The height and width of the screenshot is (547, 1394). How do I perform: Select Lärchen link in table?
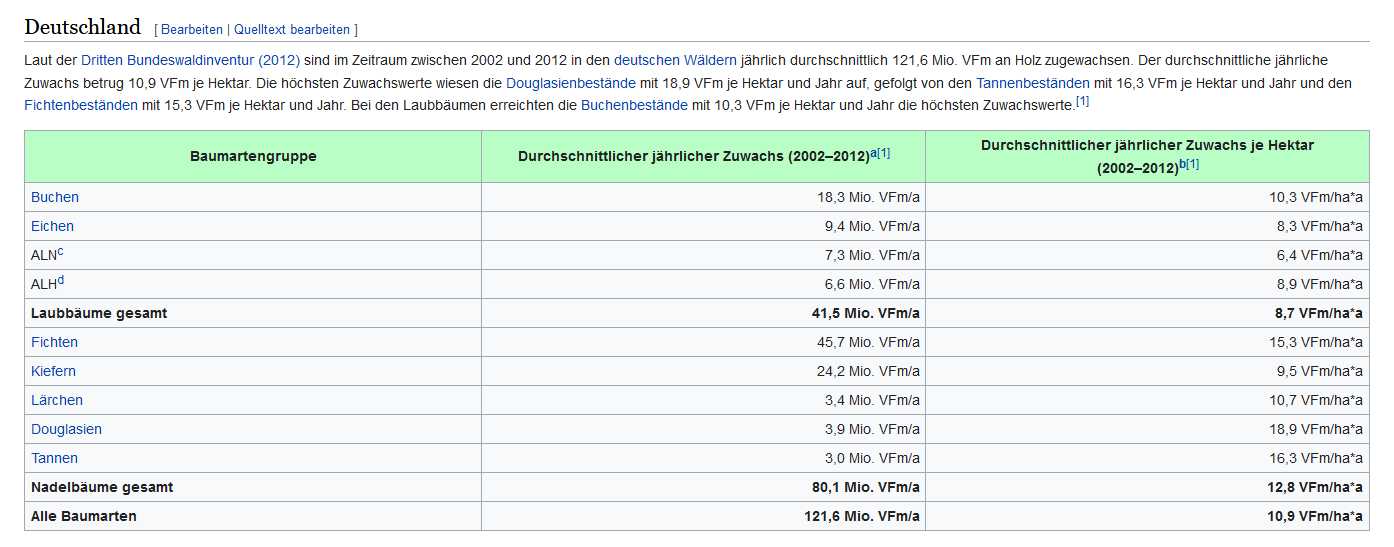click(57, 400)
